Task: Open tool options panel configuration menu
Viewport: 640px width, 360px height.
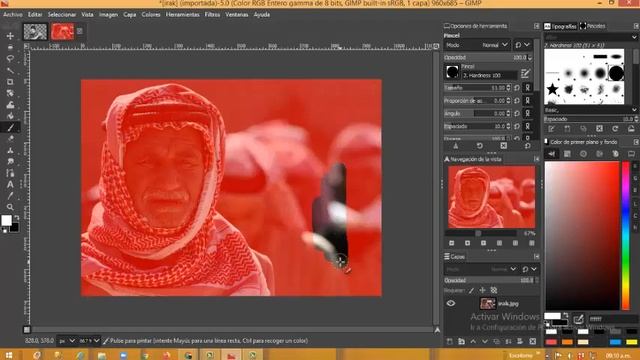Action: point(536,26)
